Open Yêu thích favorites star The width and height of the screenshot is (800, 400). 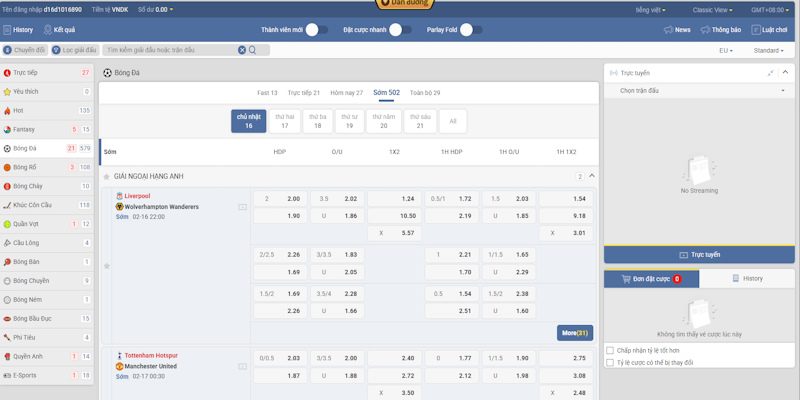[7, 92]
